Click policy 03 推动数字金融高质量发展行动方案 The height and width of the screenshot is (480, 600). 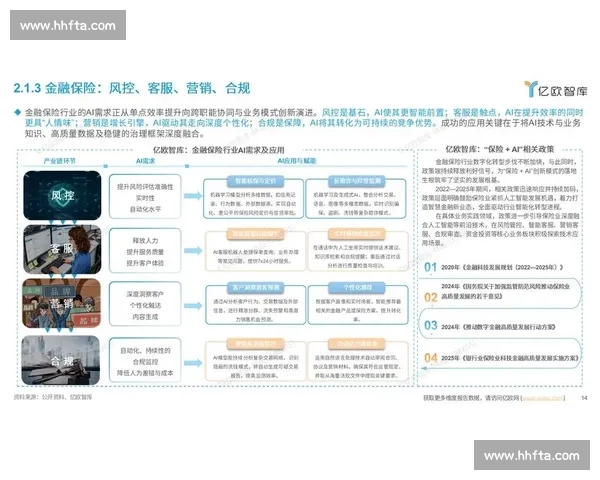[498, 327]
